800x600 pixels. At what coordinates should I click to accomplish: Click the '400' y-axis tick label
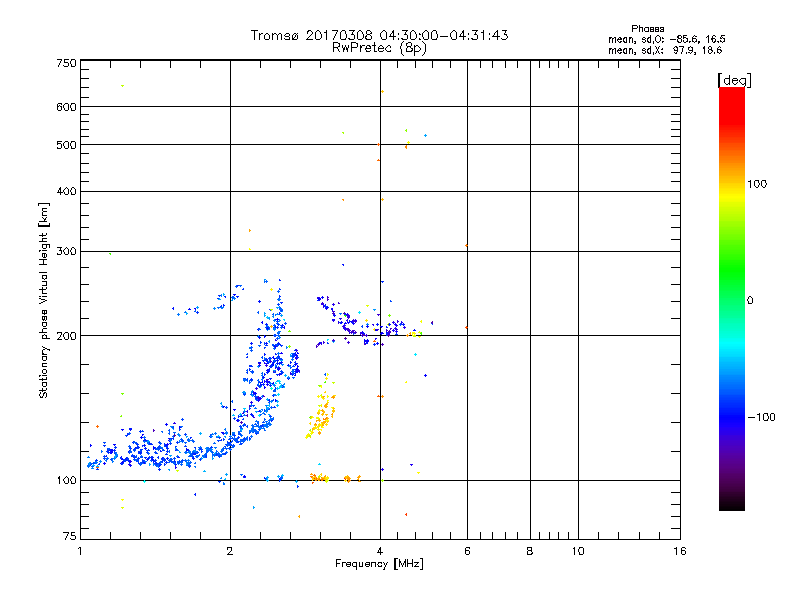coord(66,191)
